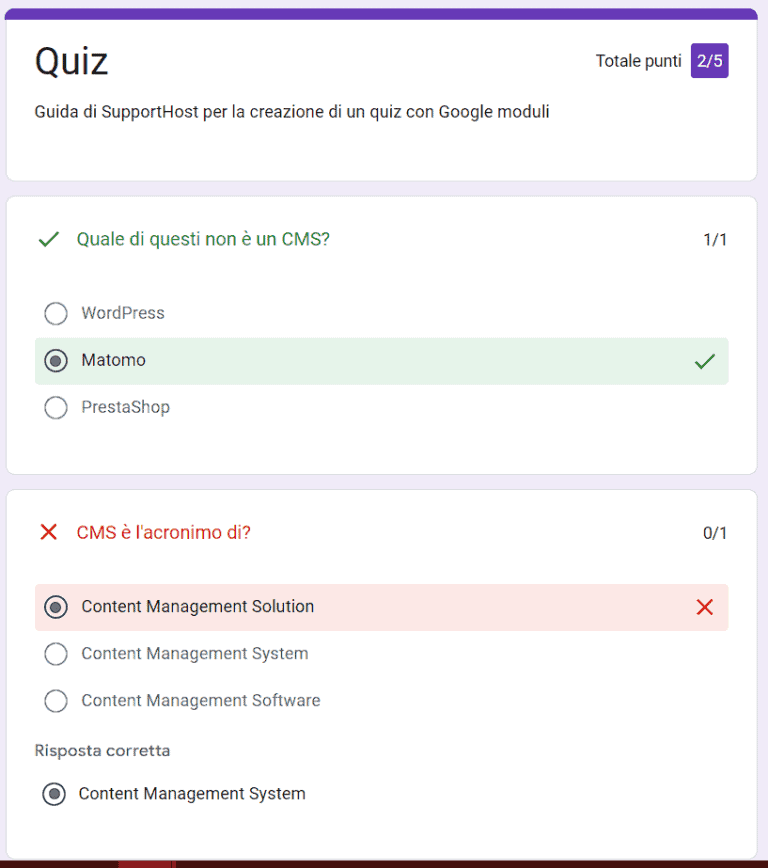
Task: Click the red X beside the CMS acronym question
Action: tap(48, 533)
